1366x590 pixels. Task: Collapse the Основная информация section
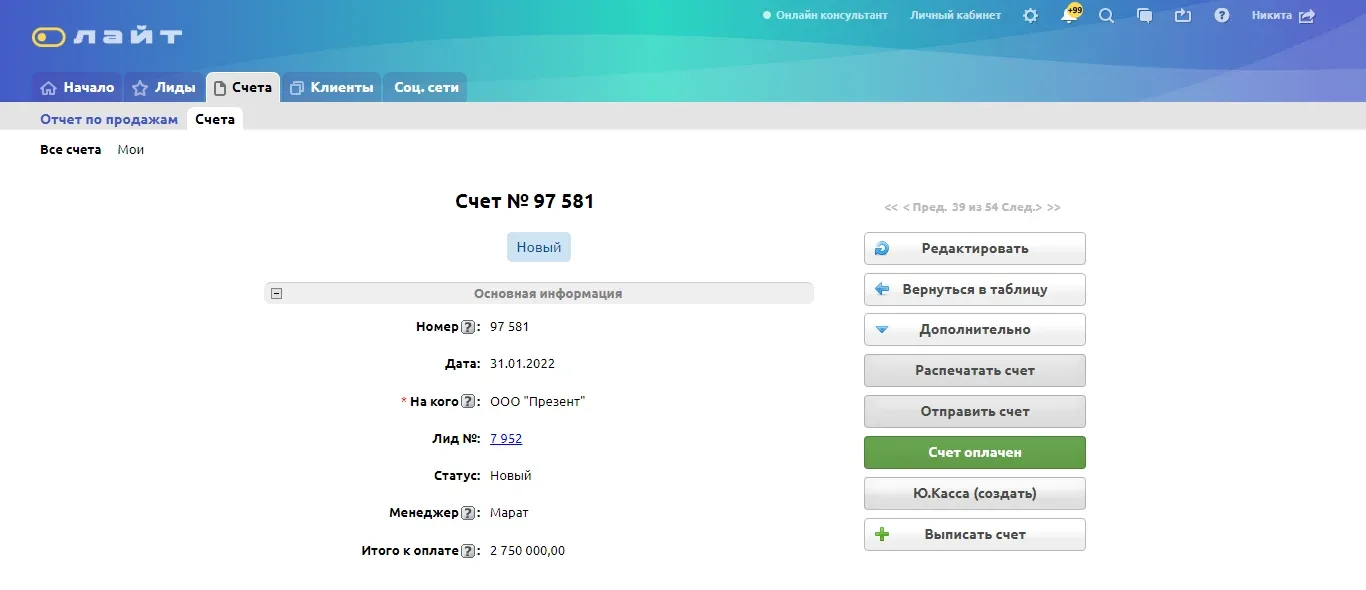277,294
